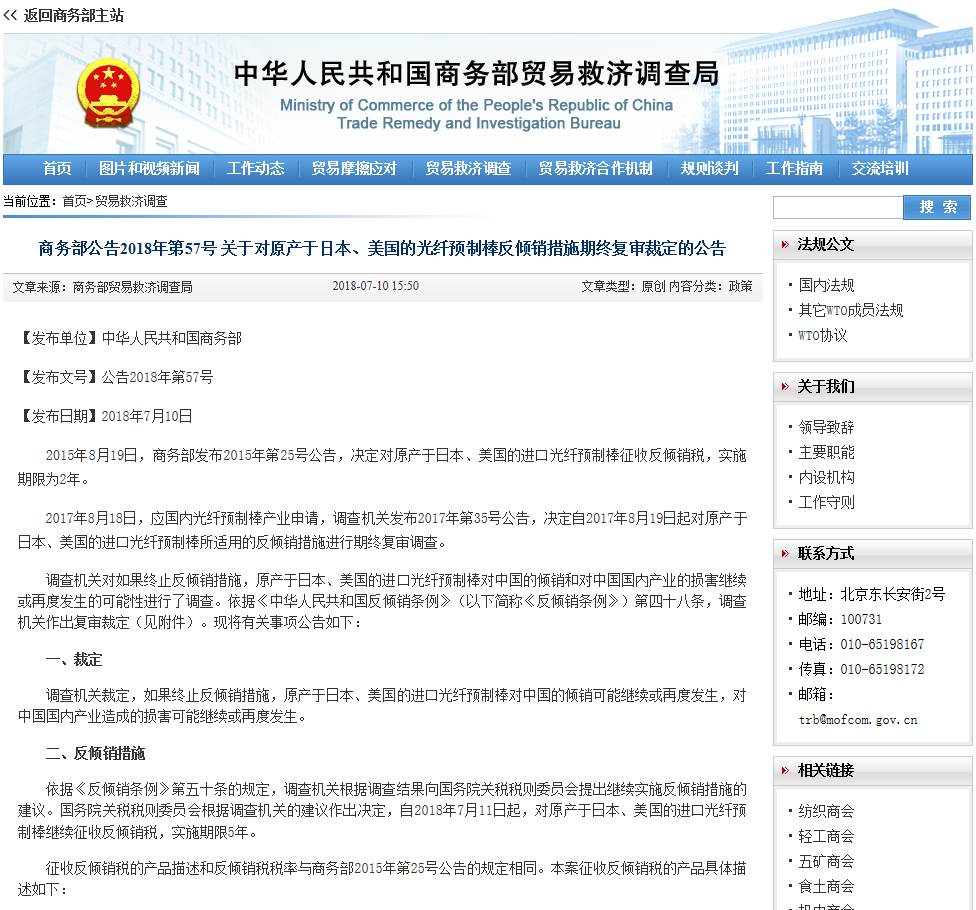Click address 北京东长安街2号
Viewport: 976px width, 910px height.
[893, 594]
